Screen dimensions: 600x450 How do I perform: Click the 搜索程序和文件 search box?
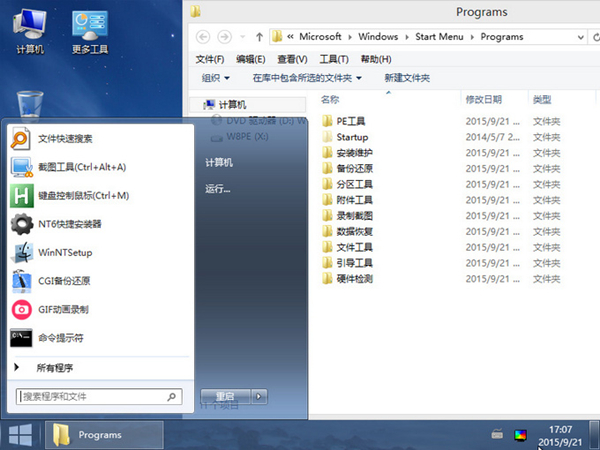pos(100,397)
